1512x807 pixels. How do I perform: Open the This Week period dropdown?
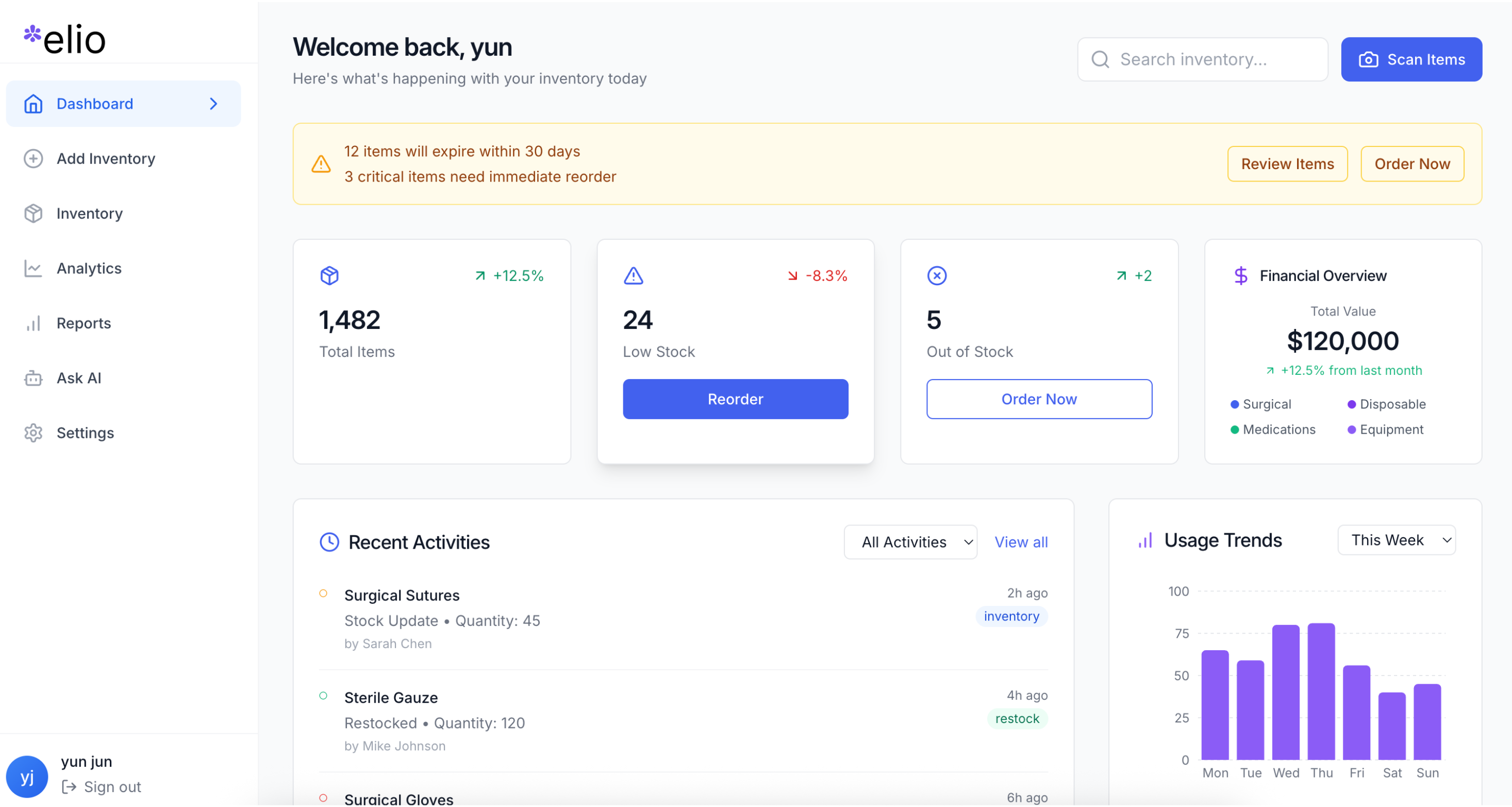(x=1397, y=540)
